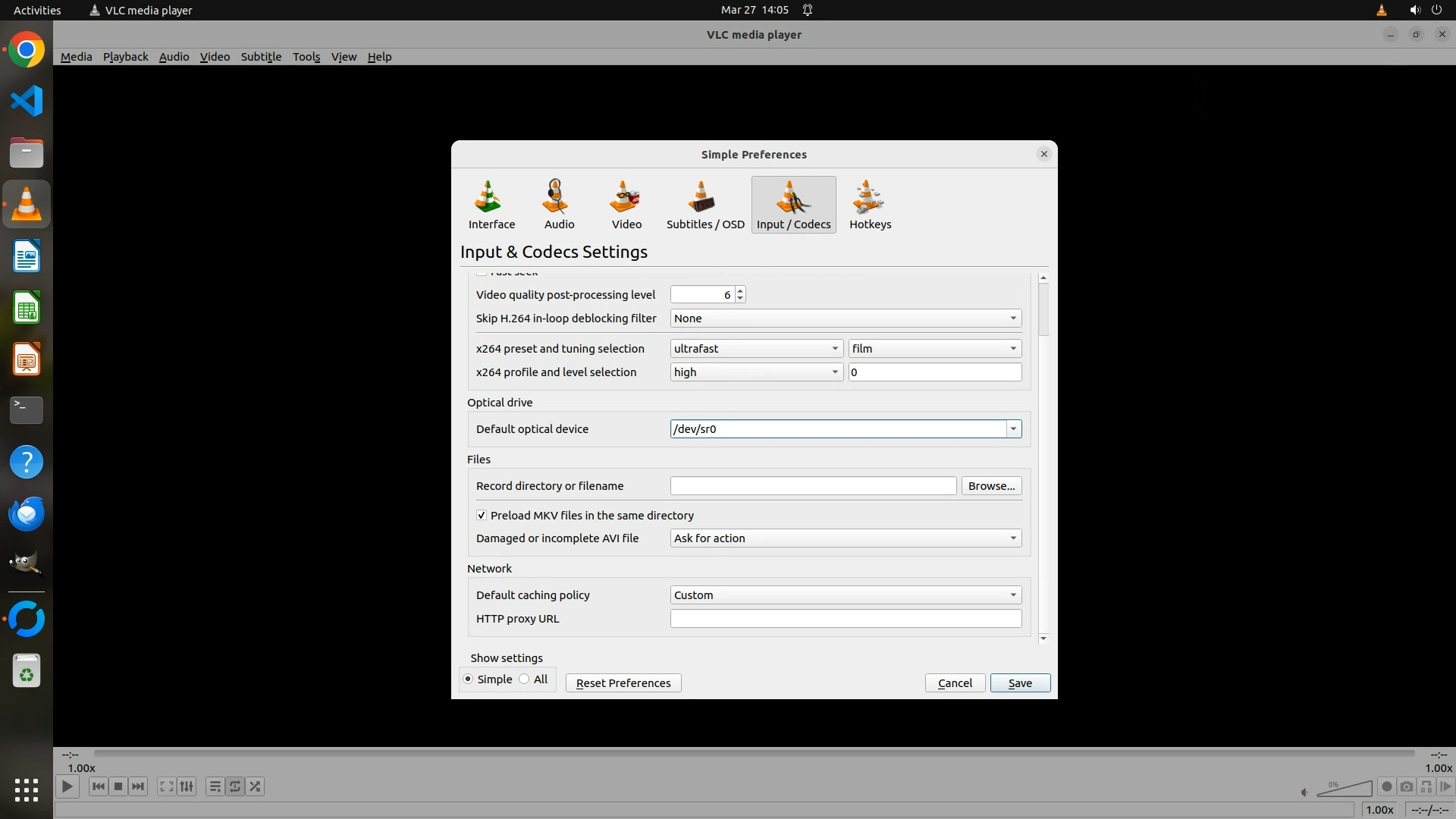Open the Interface preferences icon
Image resolution: width=1456 pixels, height=819 pixels.
[x=491, y=205]
